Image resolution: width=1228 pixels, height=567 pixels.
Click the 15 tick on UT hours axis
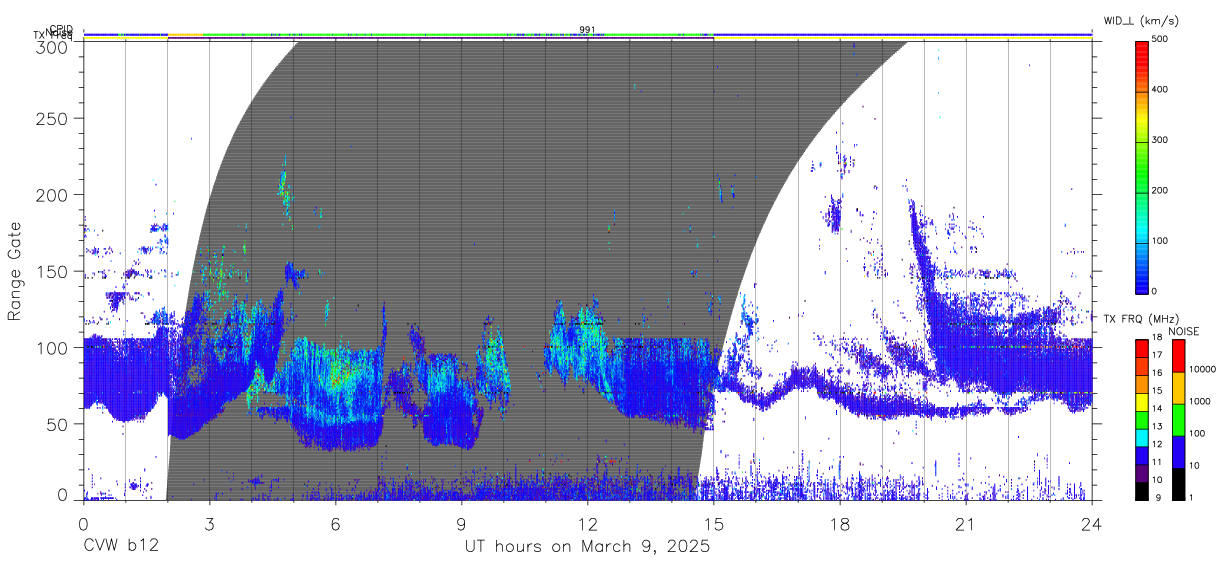pyautogui.click(x=714, y=524)
